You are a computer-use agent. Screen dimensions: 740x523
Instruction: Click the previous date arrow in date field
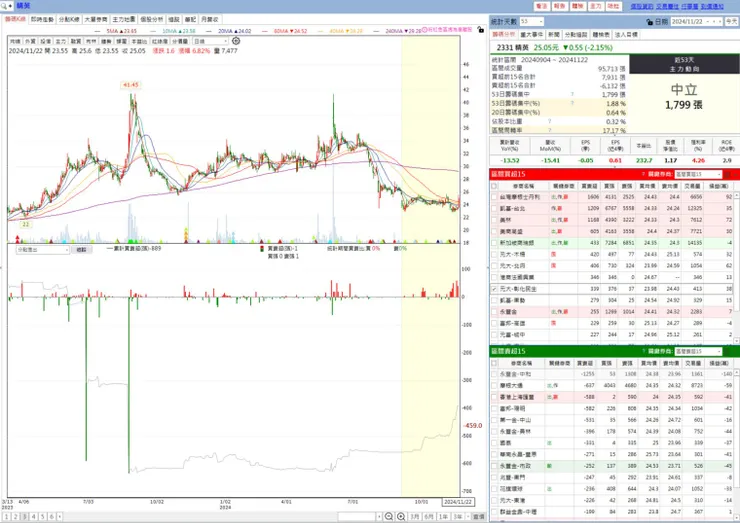(x=714, y=22)
